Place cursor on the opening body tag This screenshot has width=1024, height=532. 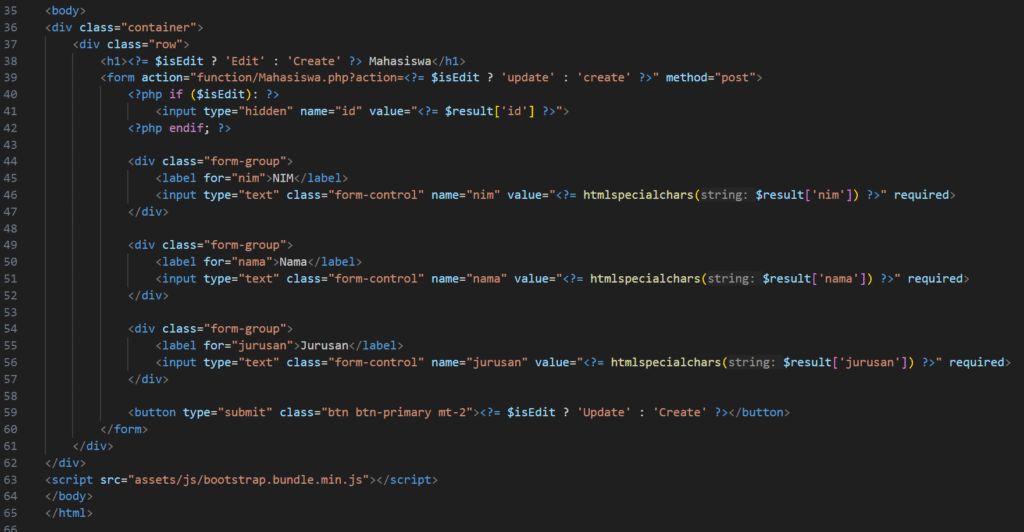tap(65, 9)
